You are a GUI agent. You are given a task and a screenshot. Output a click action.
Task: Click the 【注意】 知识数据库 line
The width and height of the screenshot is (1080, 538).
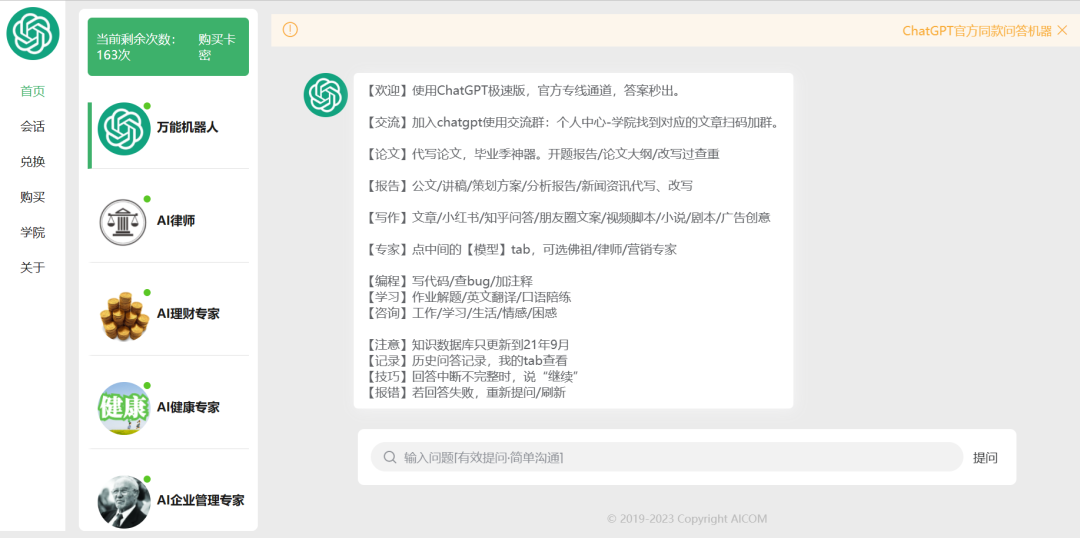point(467,344)
